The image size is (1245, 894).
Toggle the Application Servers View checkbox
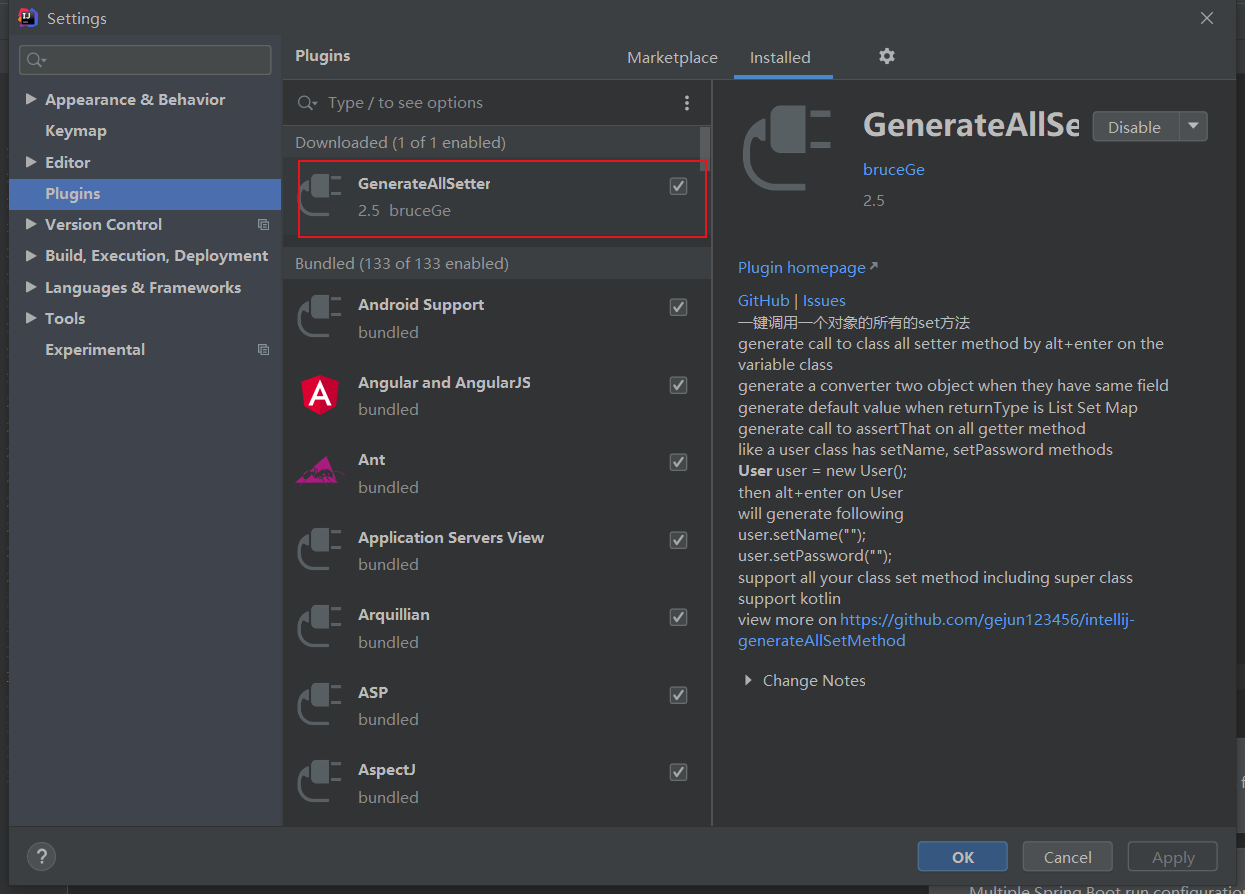pos(678,540)
